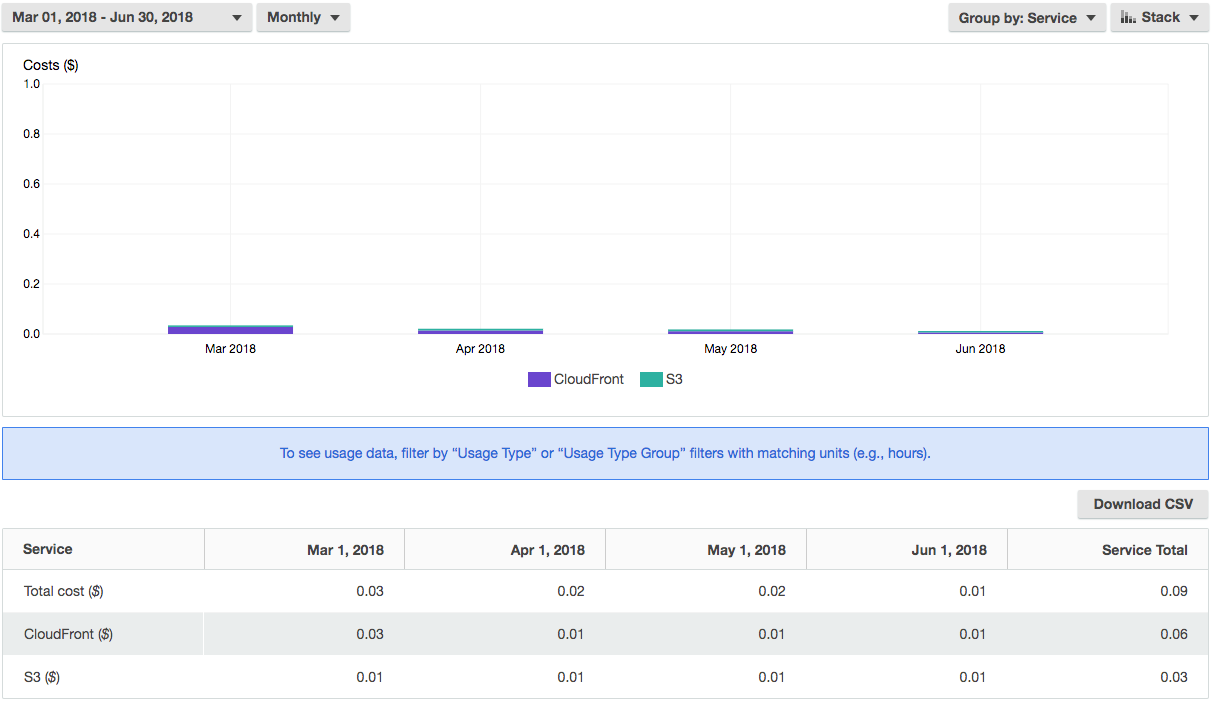Select the May 2018 stacked bar

coord(730,330)
